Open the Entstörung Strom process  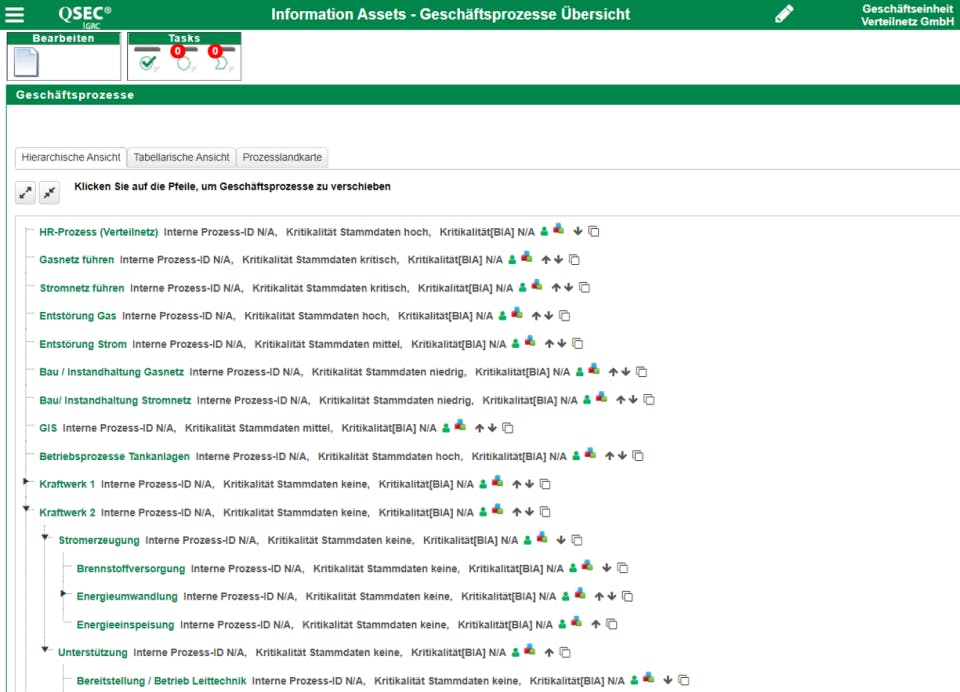pyautogui.click(x=83, y=344)
